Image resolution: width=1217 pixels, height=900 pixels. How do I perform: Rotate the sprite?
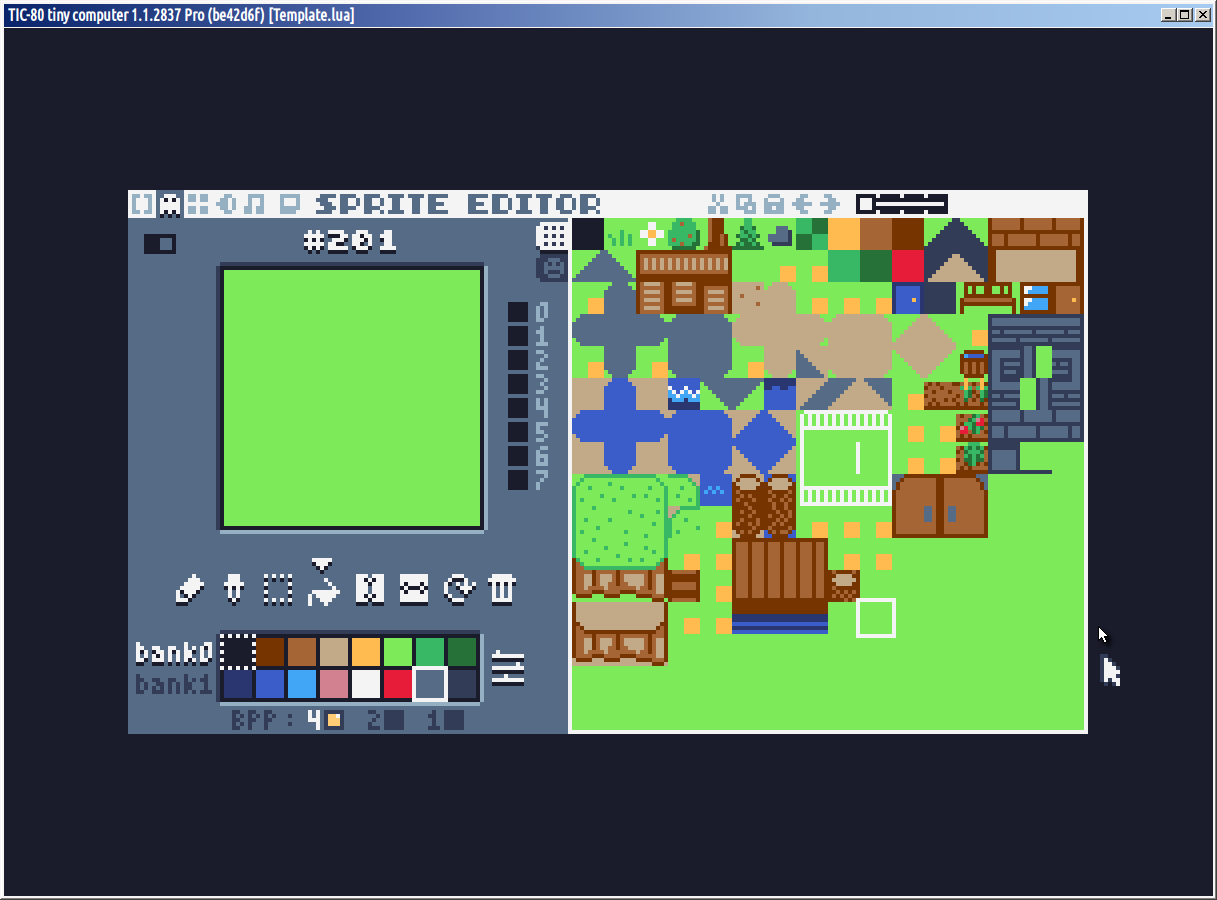click(458, 589)
